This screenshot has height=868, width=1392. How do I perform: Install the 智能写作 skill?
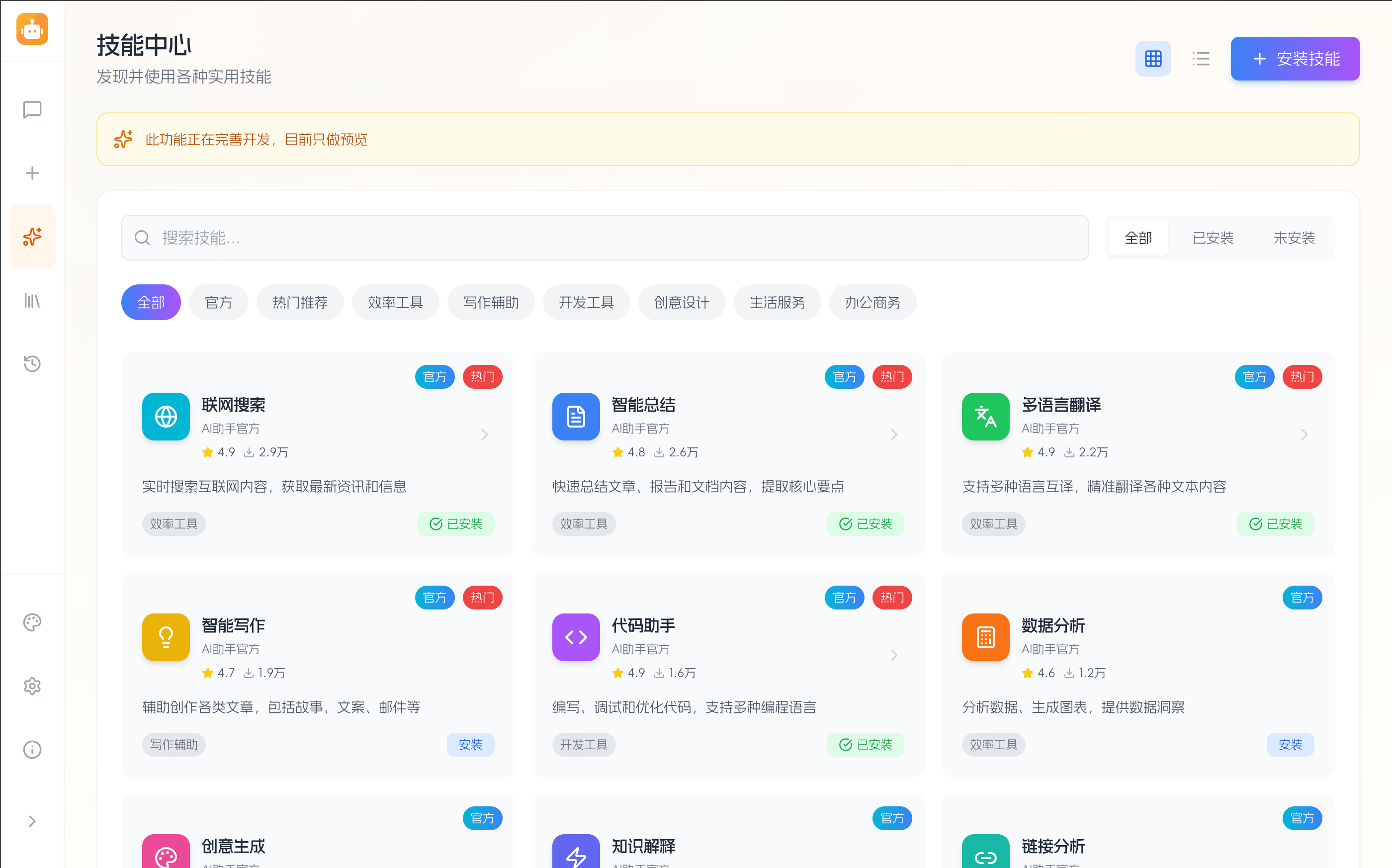[x=471, y=745]
